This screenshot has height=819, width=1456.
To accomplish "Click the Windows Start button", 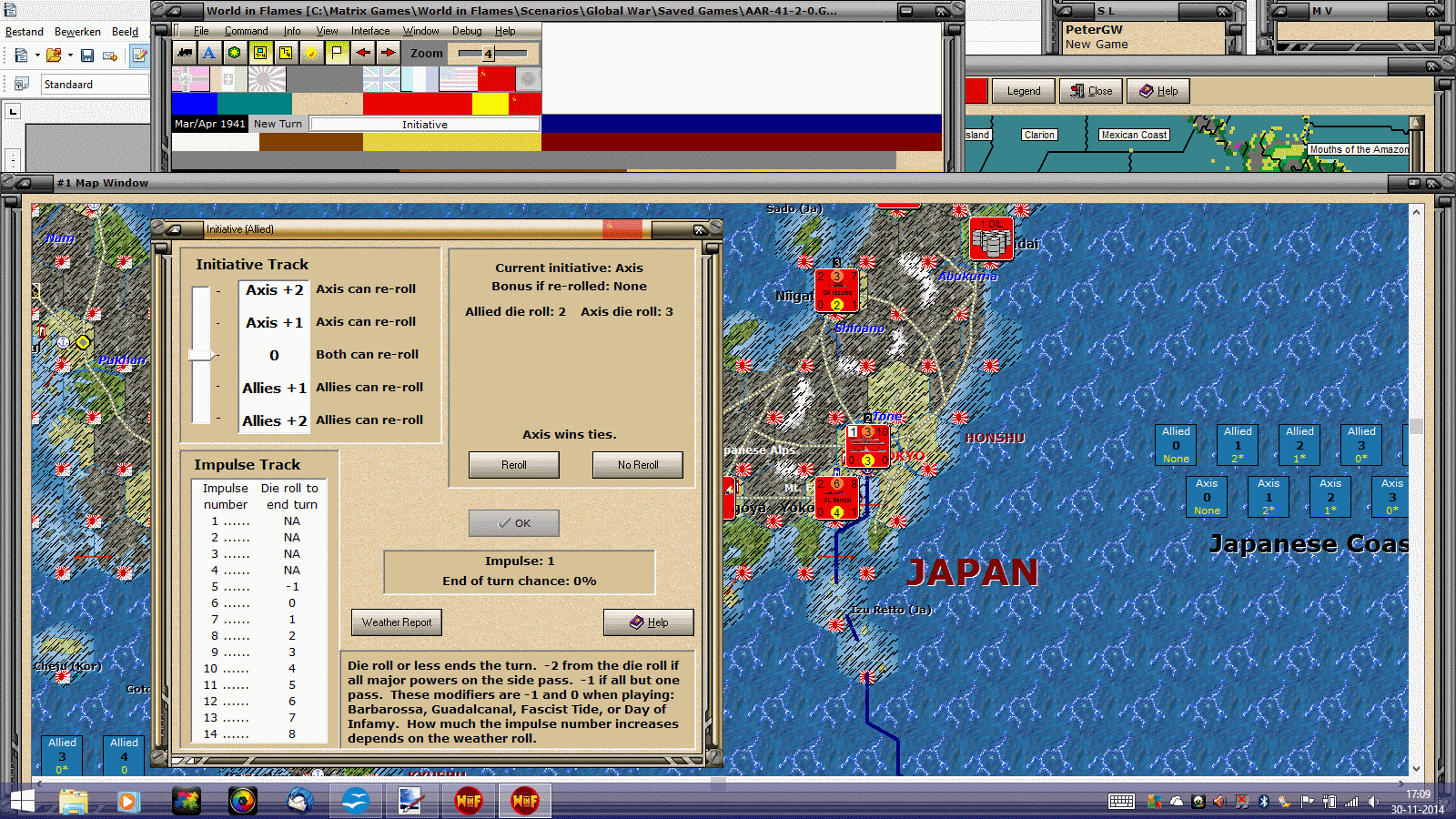I will pyautogui.click(x=22, y=801).
